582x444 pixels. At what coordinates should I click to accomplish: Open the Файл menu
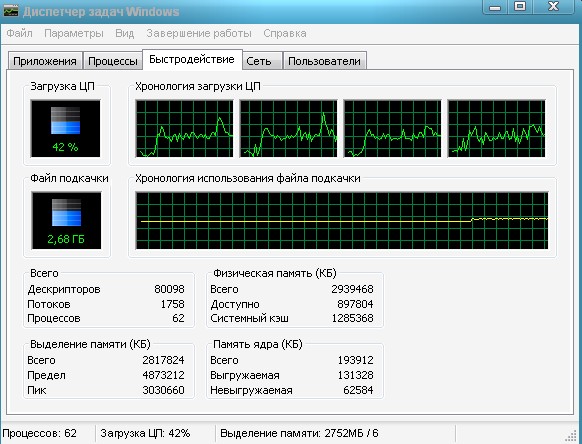click(x=19, y=33)
